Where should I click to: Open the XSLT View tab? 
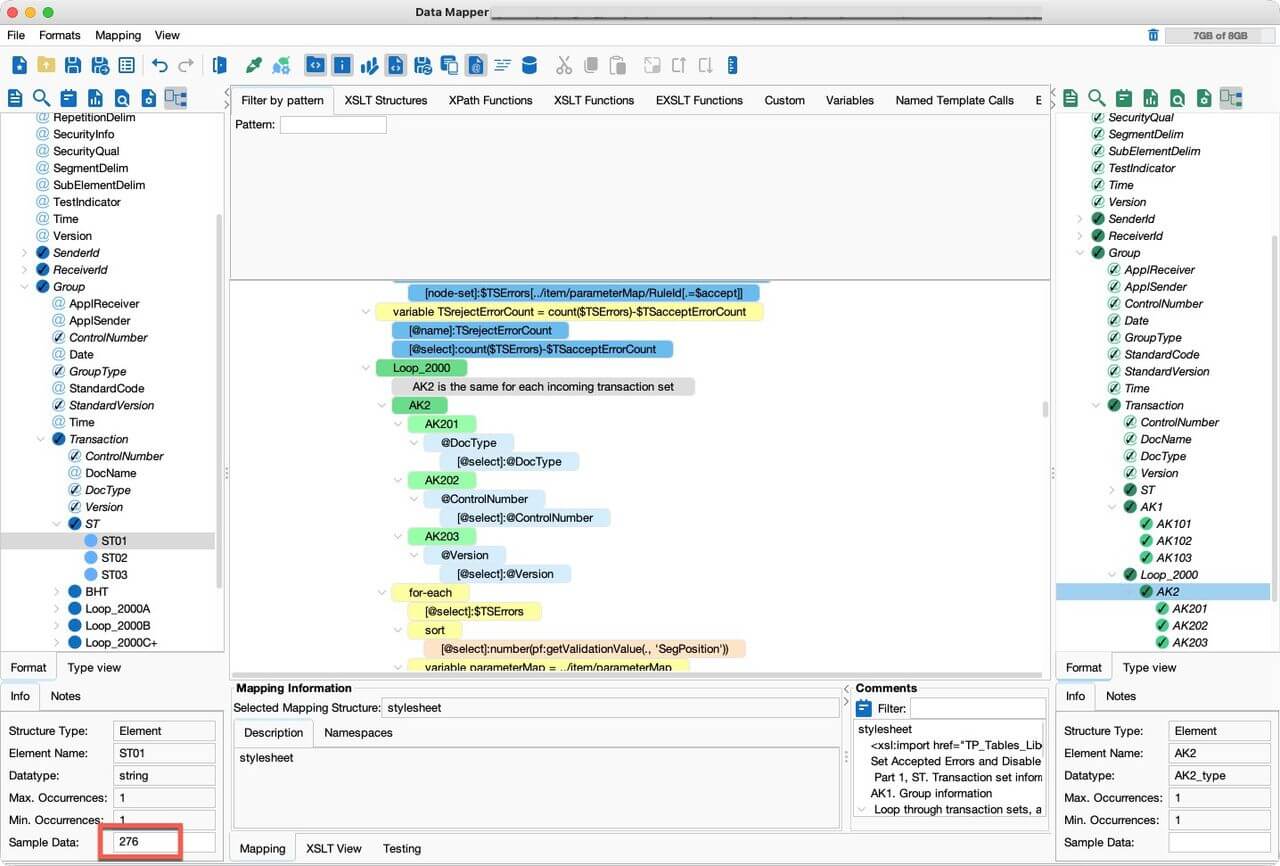[x=334, y=848]
